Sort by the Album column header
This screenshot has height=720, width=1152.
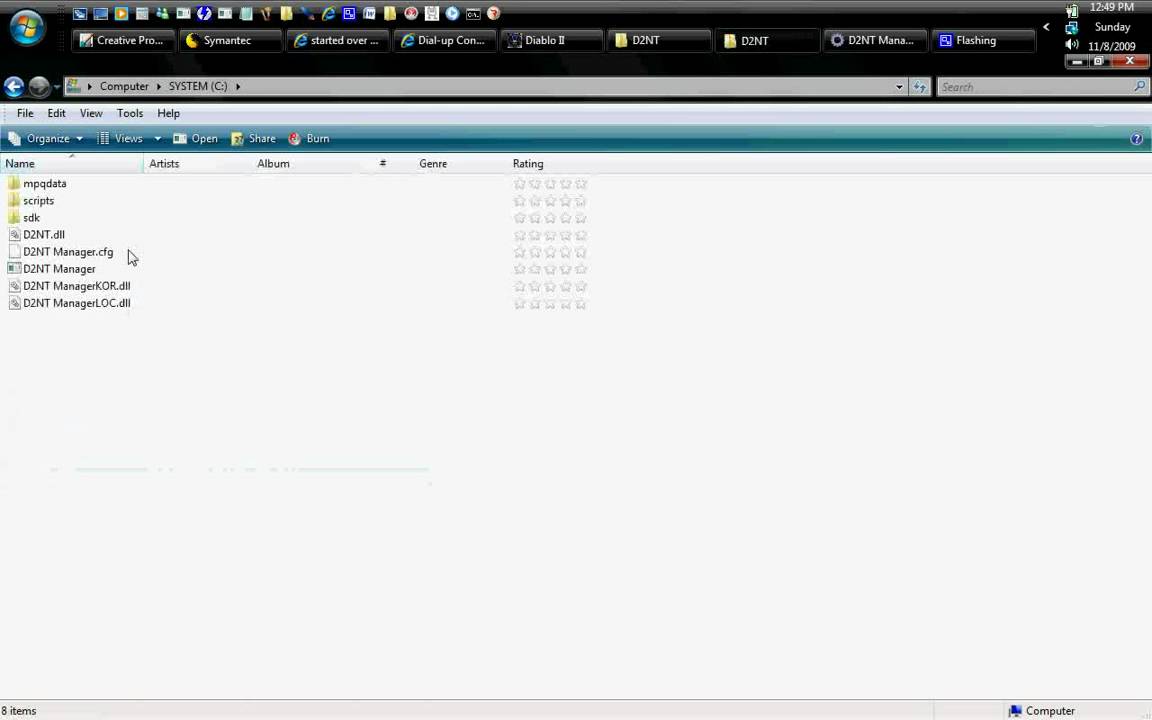(x=306, y=164)
